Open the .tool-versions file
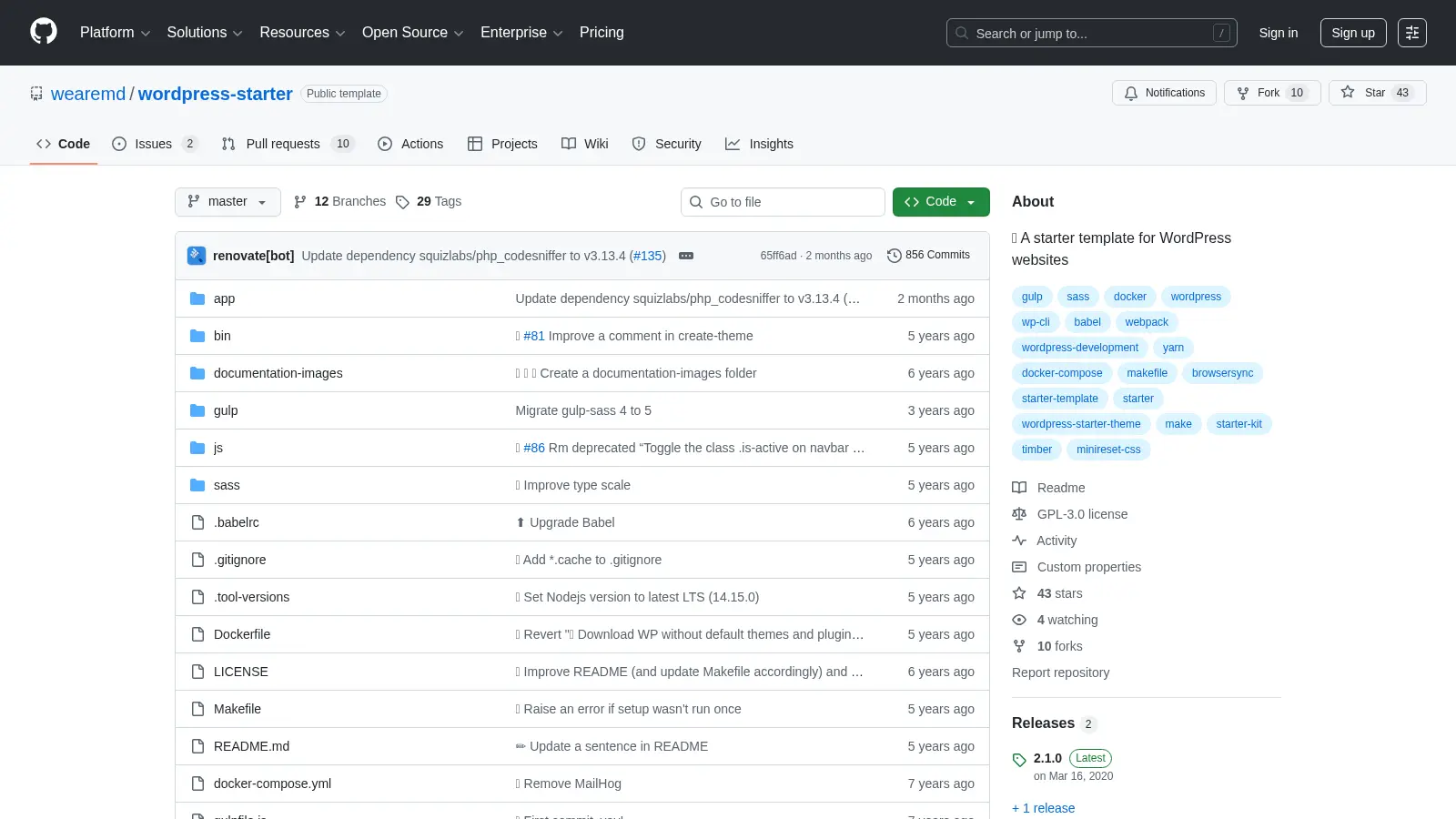The image size is (1456, 819). point(252,597)
